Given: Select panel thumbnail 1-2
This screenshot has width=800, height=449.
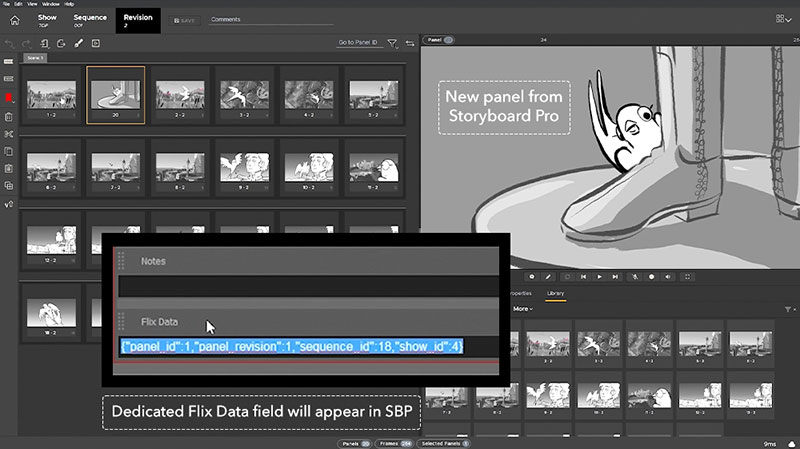Looking at the screenshot, I should click(52, 95).
